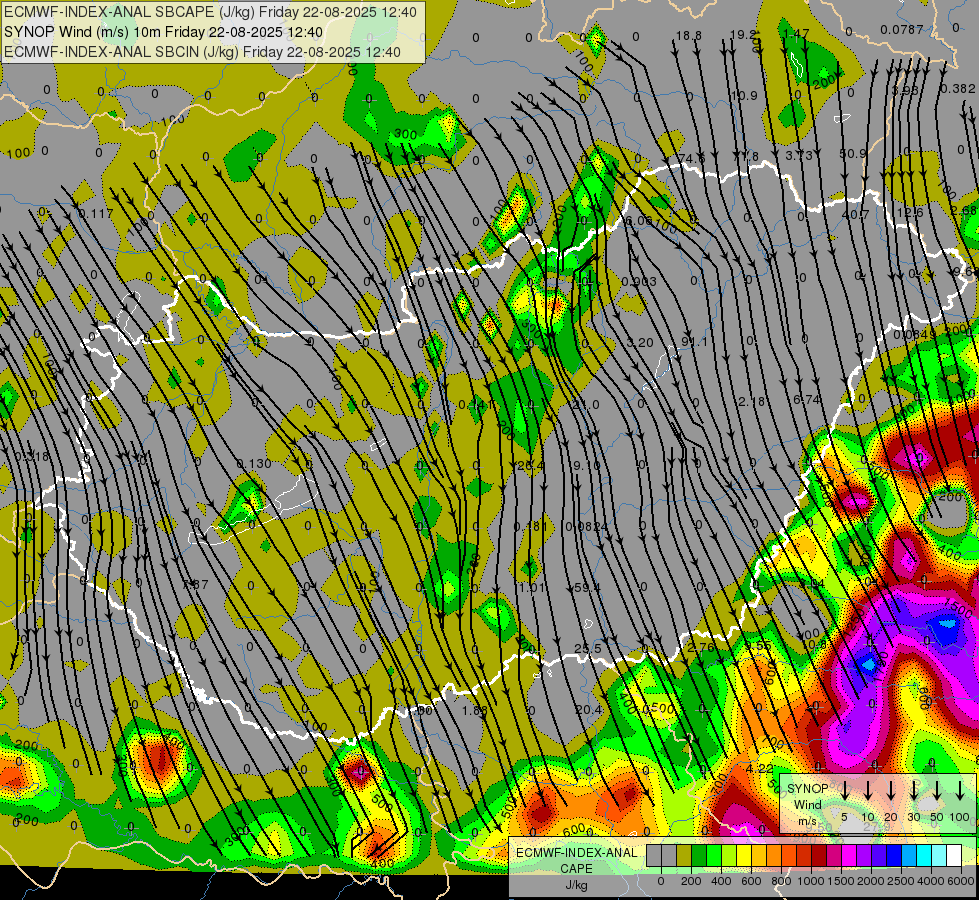
Task: Click the 1000 tick label in legend
Action: pos(811,881)
